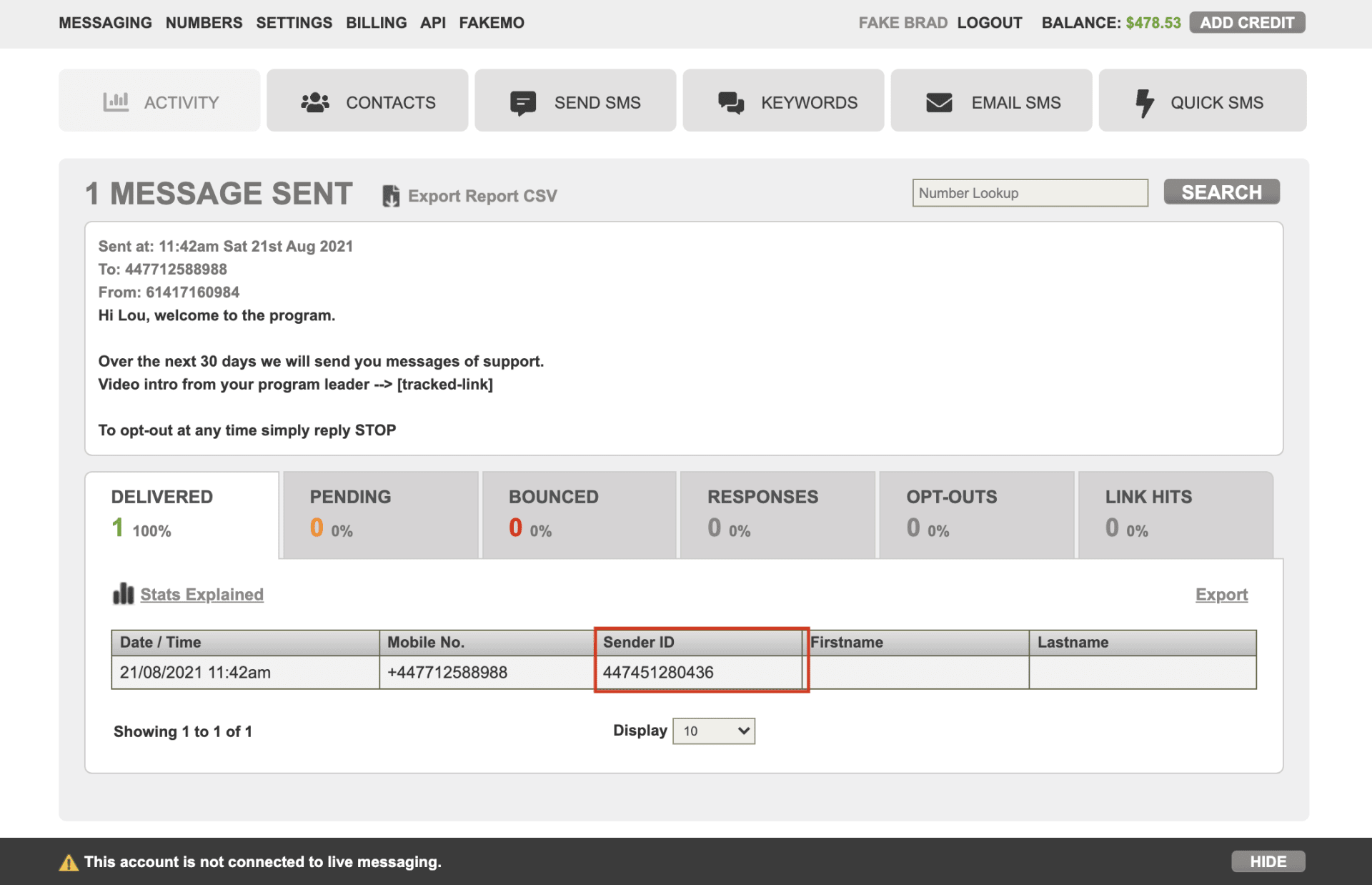Image resolution: width=1372 pixels, height=885 pixels.
Task: Switch to the ACTIVITY tab
Action: (x=159, y=100)
